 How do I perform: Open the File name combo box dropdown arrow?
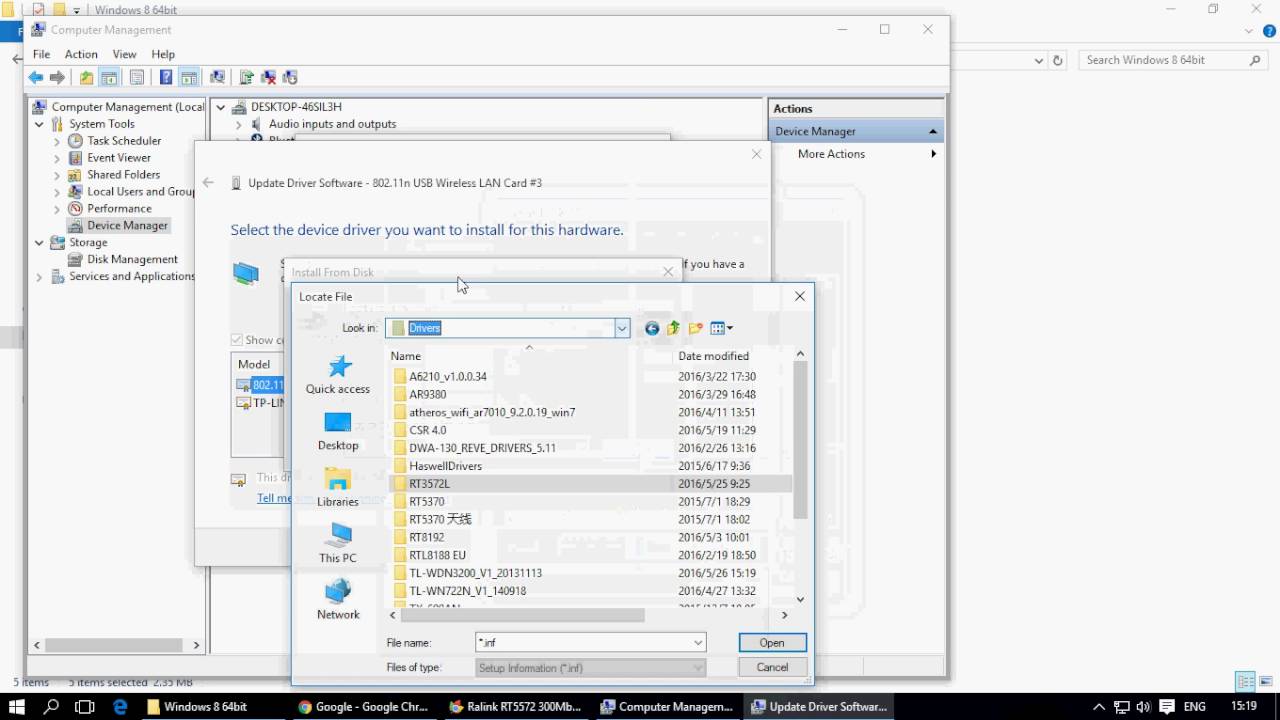click(x=698, y=643)
